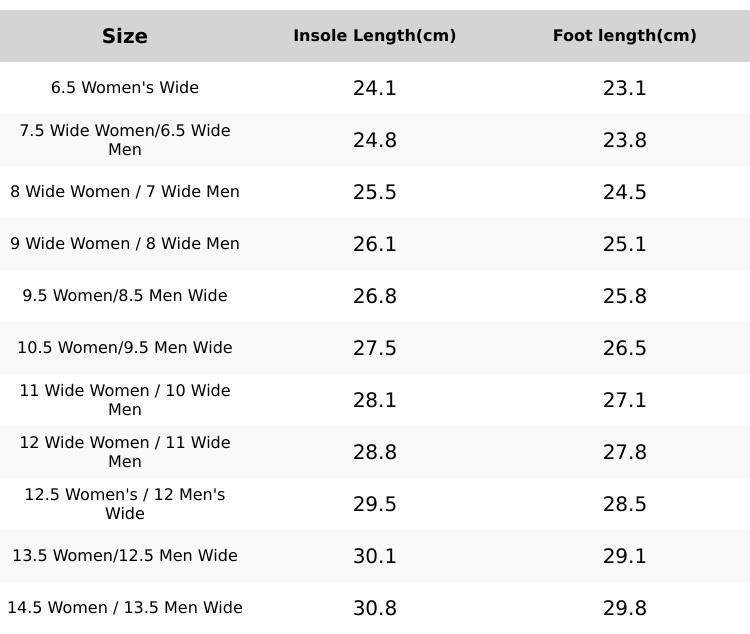750x634 pixels.
Task: Click the 9.5 Women/8.5 Men Wide label
Action: [x=125, y=296]
